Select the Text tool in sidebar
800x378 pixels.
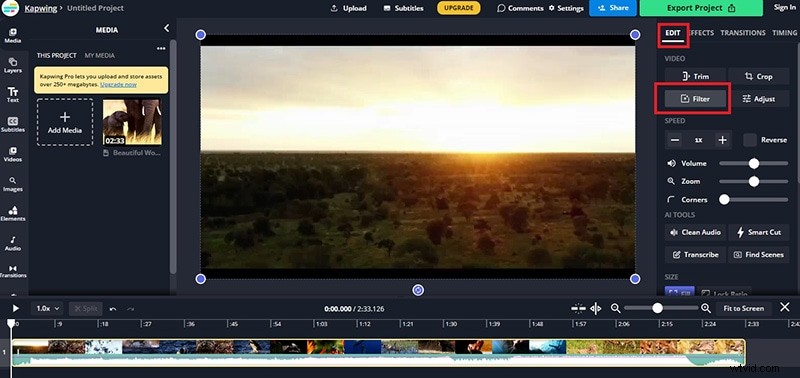[13, 94]
